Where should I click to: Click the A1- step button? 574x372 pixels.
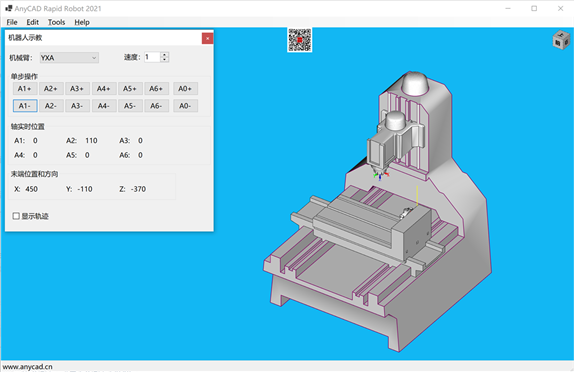coord(25,106)
